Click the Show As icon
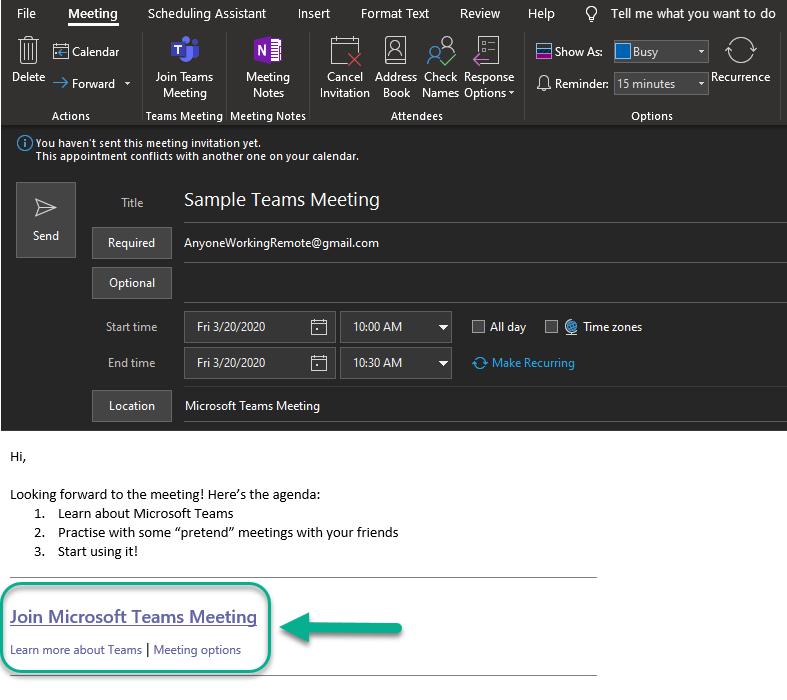This screenshot has height=700, width=787. pos(544,51)
